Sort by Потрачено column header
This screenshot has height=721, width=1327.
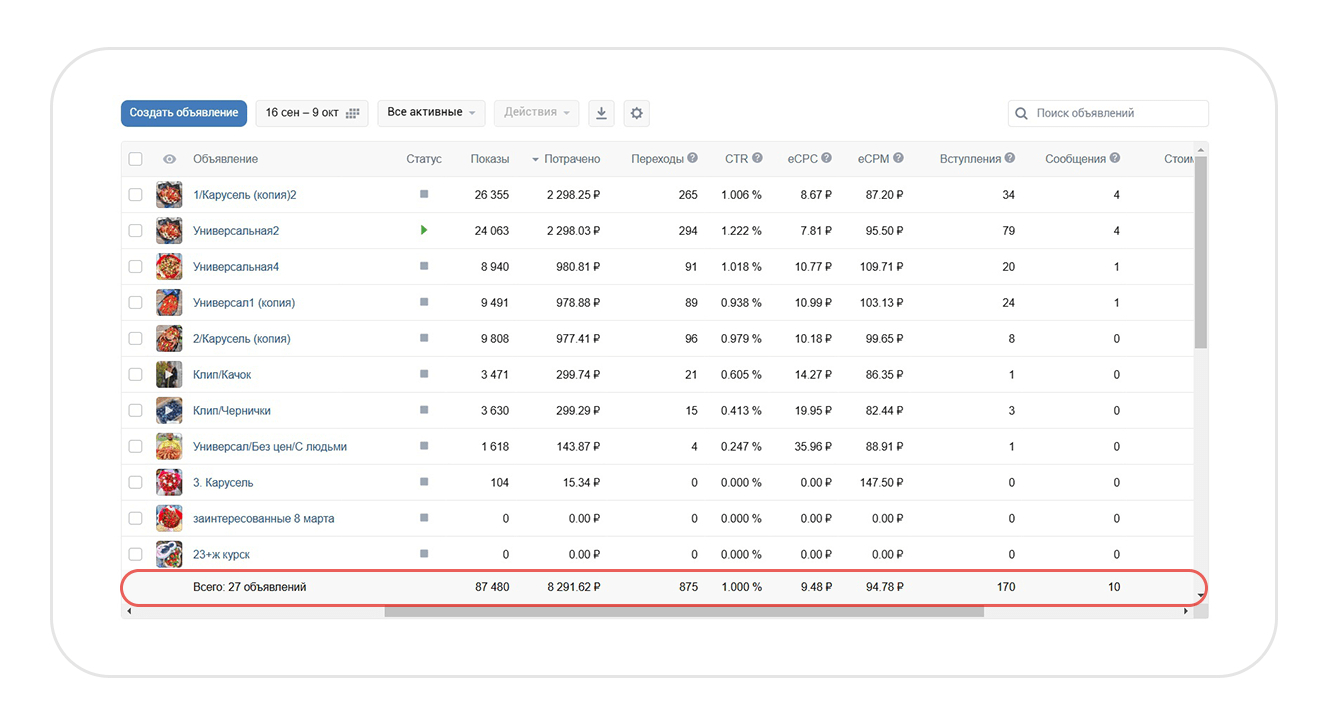[571, 159]
